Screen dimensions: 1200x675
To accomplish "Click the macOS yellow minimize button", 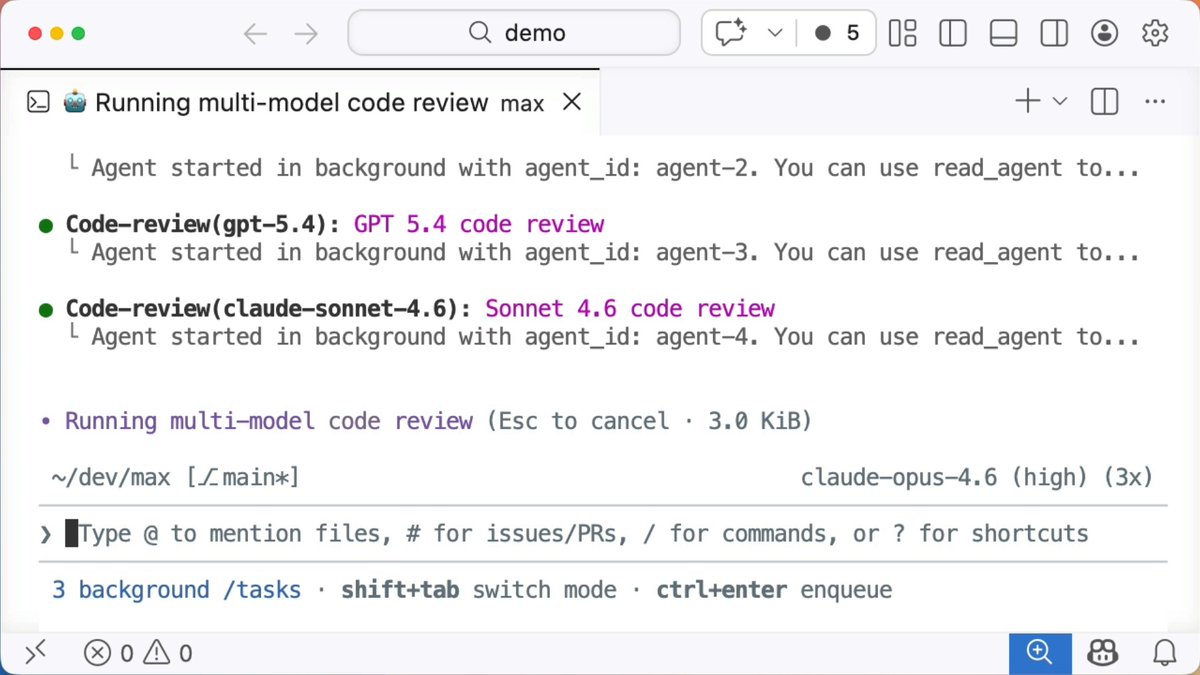I will click(56, 33).
